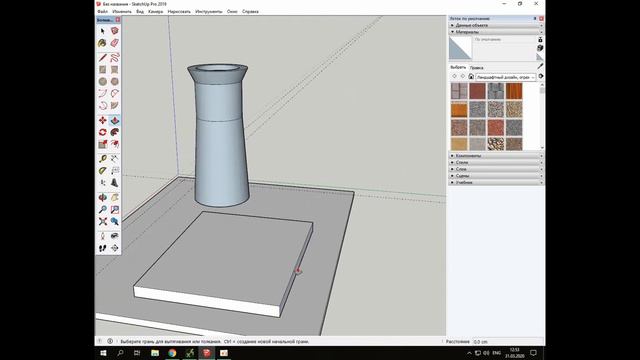The width and height of the screenshot is (640, 360).
Task: Click the materials back arrow button
Action: (x=454, y=76)
